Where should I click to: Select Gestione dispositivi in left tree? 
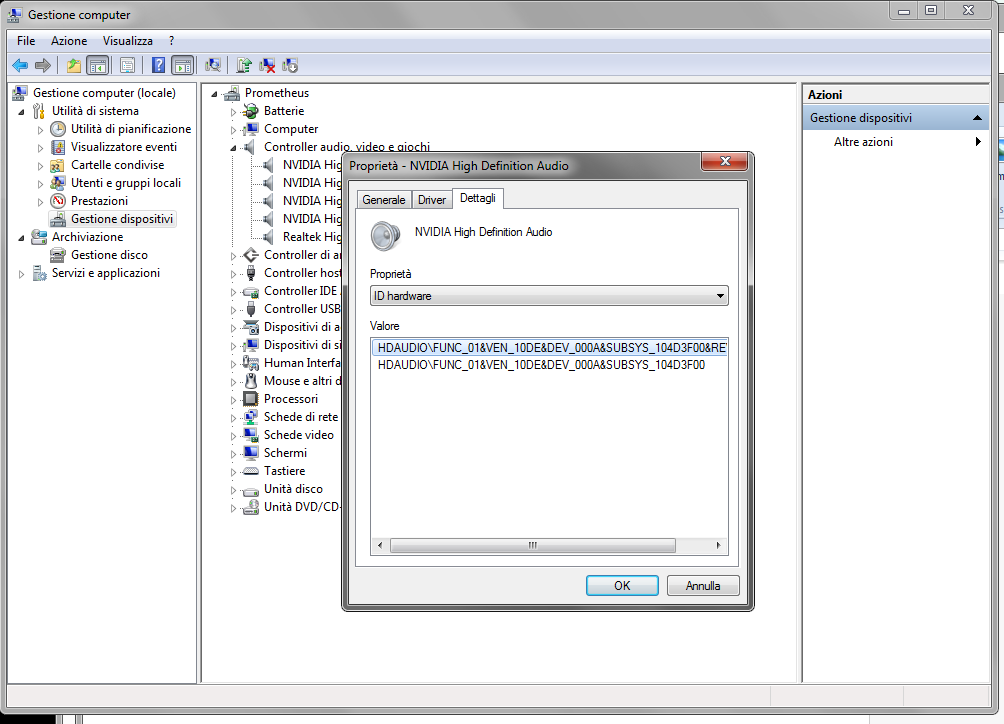click(122, 219)
